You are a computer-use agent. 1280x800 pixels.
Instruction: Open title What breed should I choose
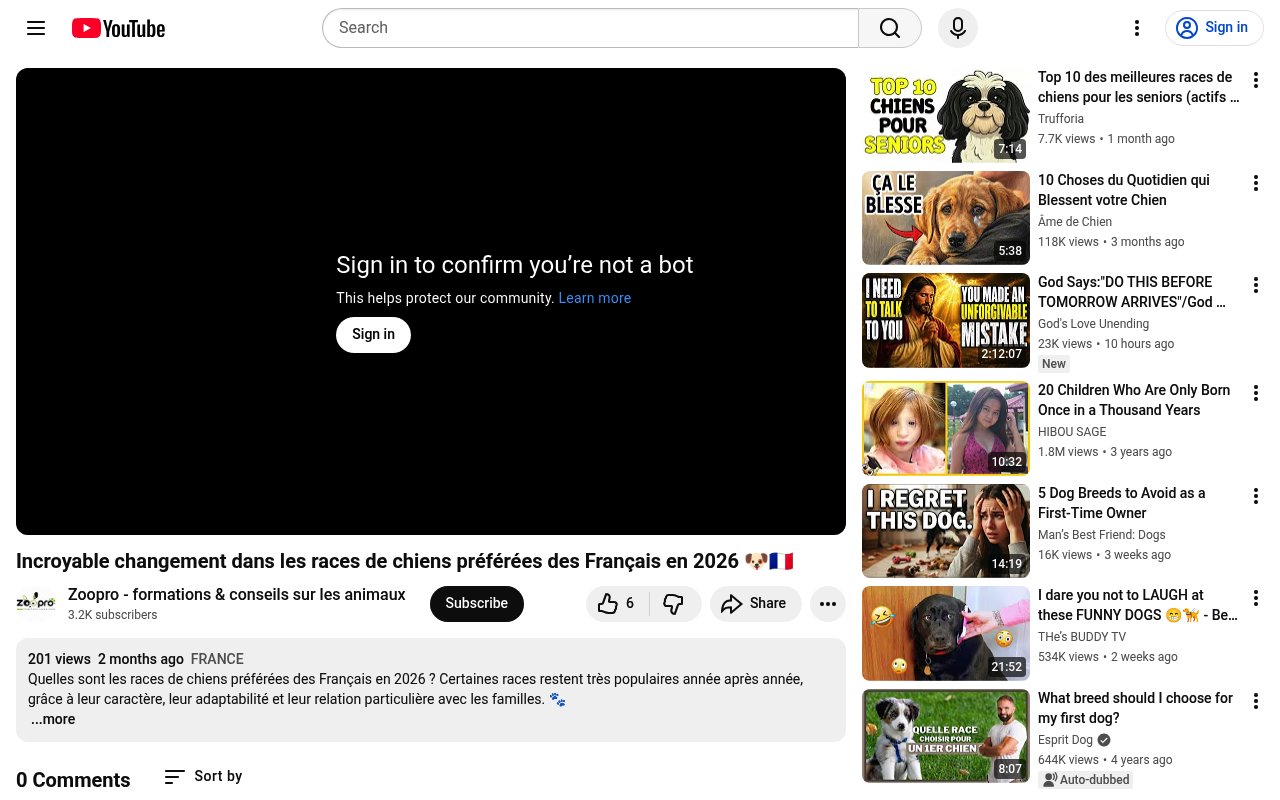coord(1135,708)
